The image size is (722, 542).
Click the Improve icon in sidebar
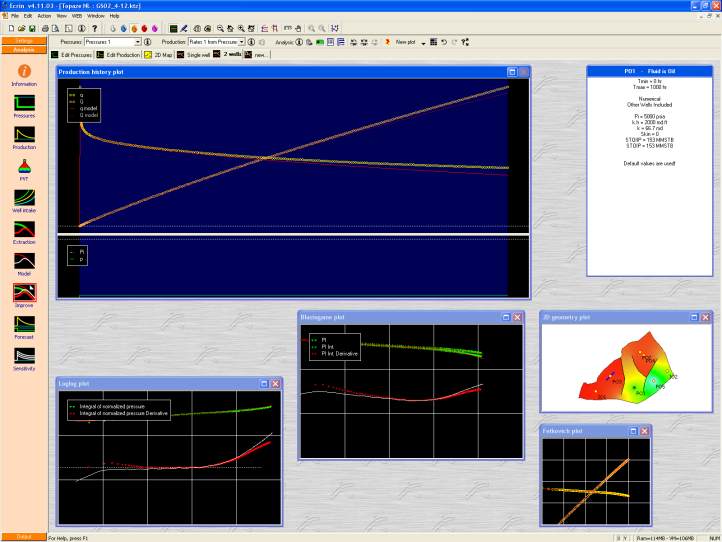pos(24,292)
